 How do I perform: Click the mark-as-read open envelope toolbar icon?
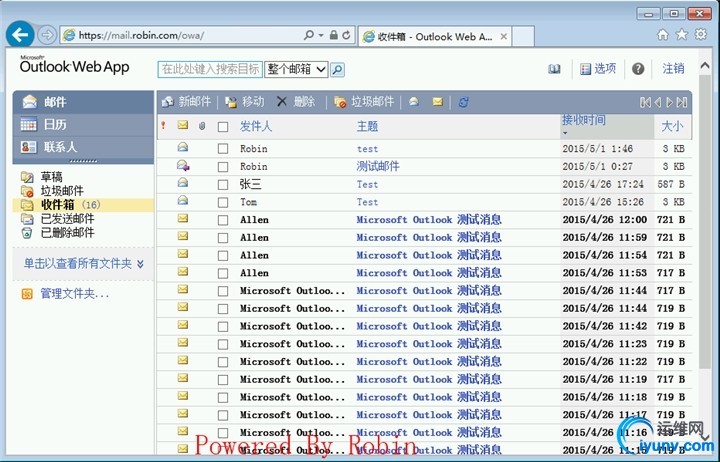tap(414, 101)
